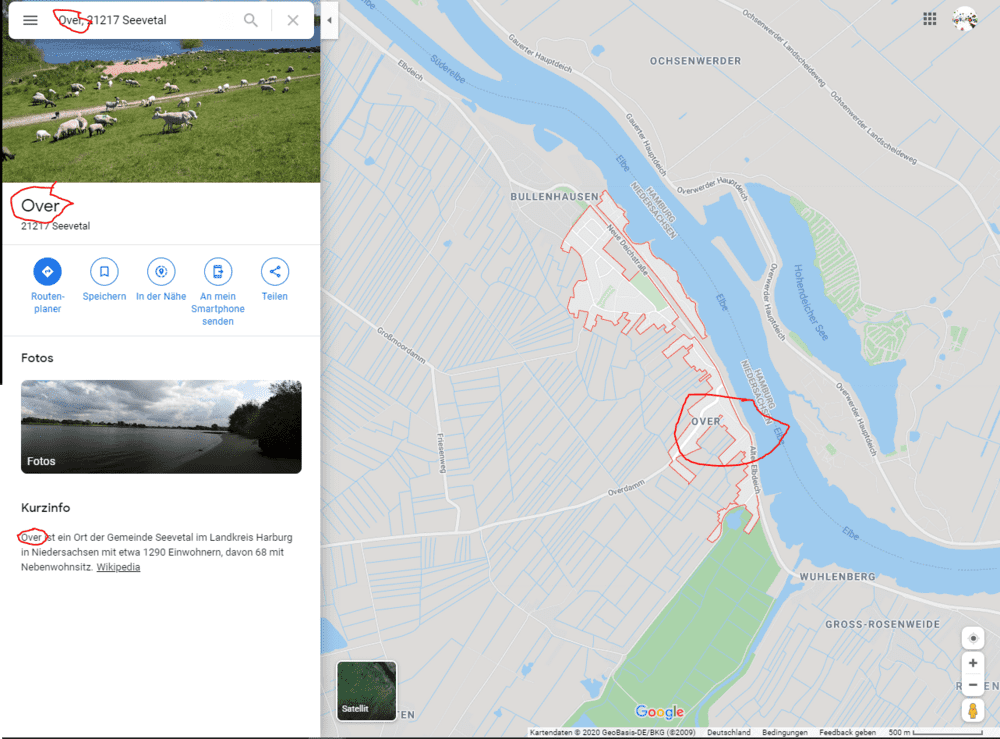Image resolution: width=1000 pixels, height=739 pixels.
Task: Click the Deutschland footer link
Action: tap(728, 733)
